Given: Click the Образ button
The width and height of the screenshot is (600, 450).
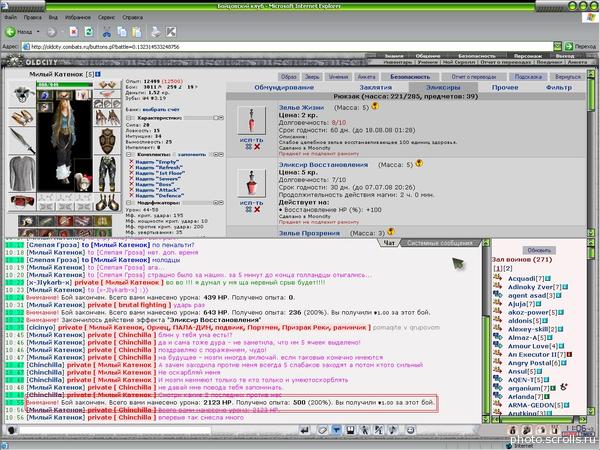Looking at the screenshot, I should [289, 77].
